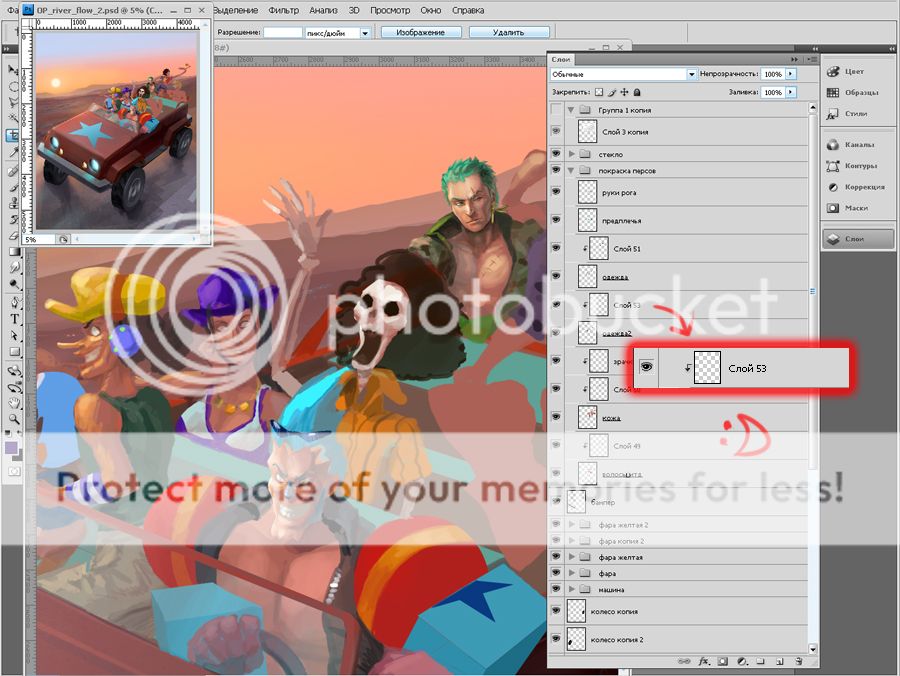
Task: Select the Eyedropper tool
Action: [x=13, y=152]
